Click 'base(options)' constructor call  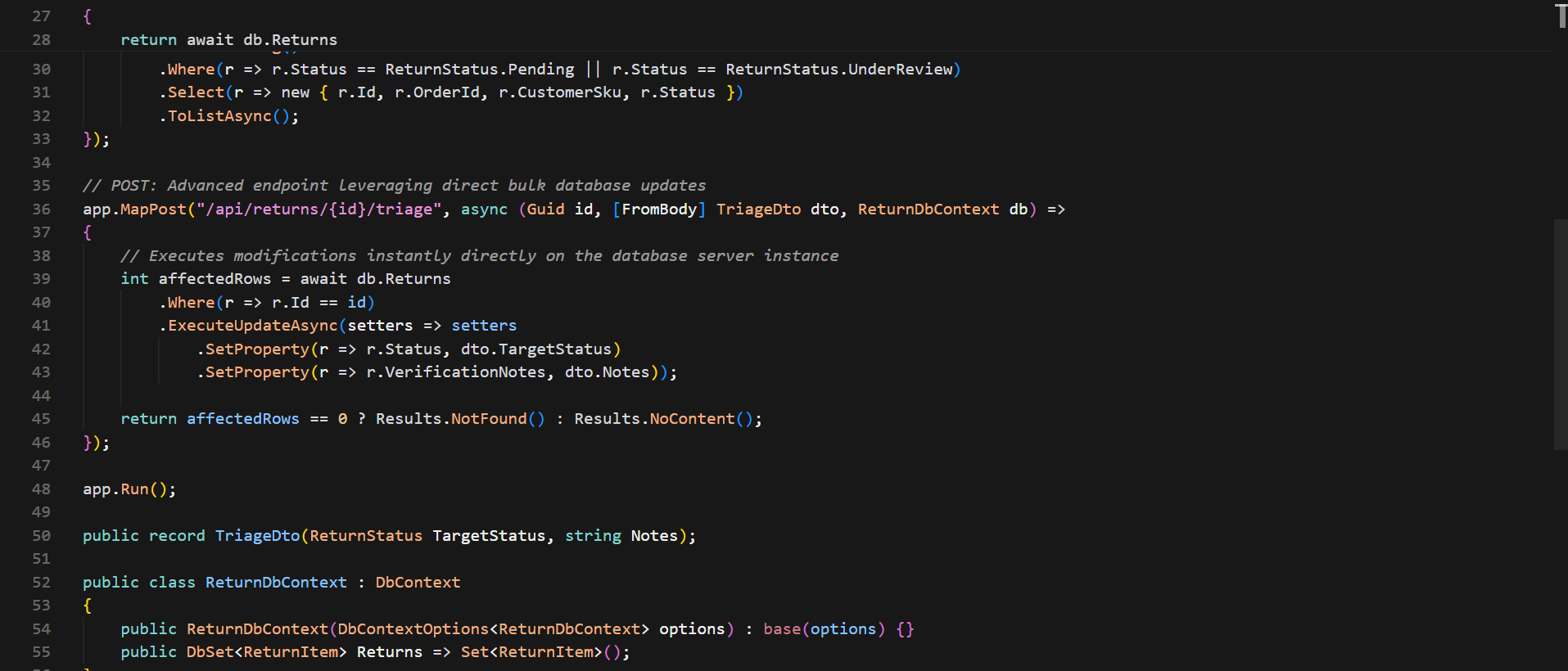825,629
